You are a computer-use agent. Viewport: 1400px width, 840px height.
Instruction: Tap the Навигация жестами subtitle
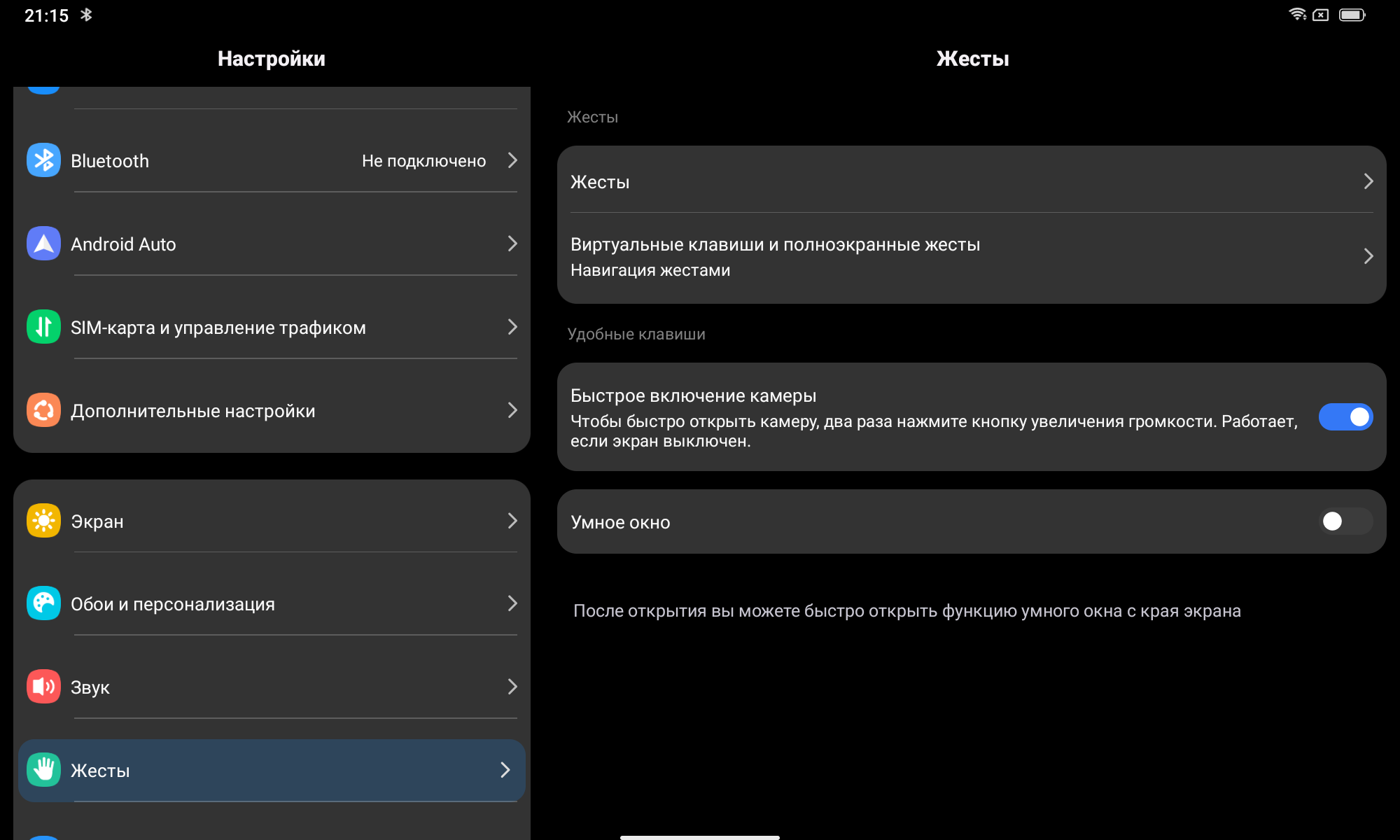(650, 270)
